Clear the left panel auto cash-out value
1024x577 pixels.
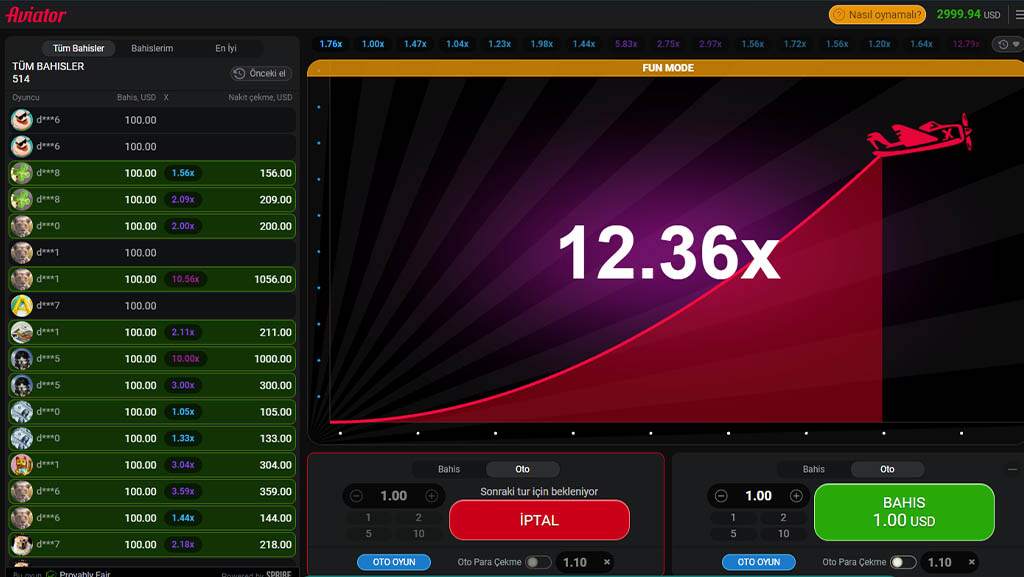coord(606,562)
